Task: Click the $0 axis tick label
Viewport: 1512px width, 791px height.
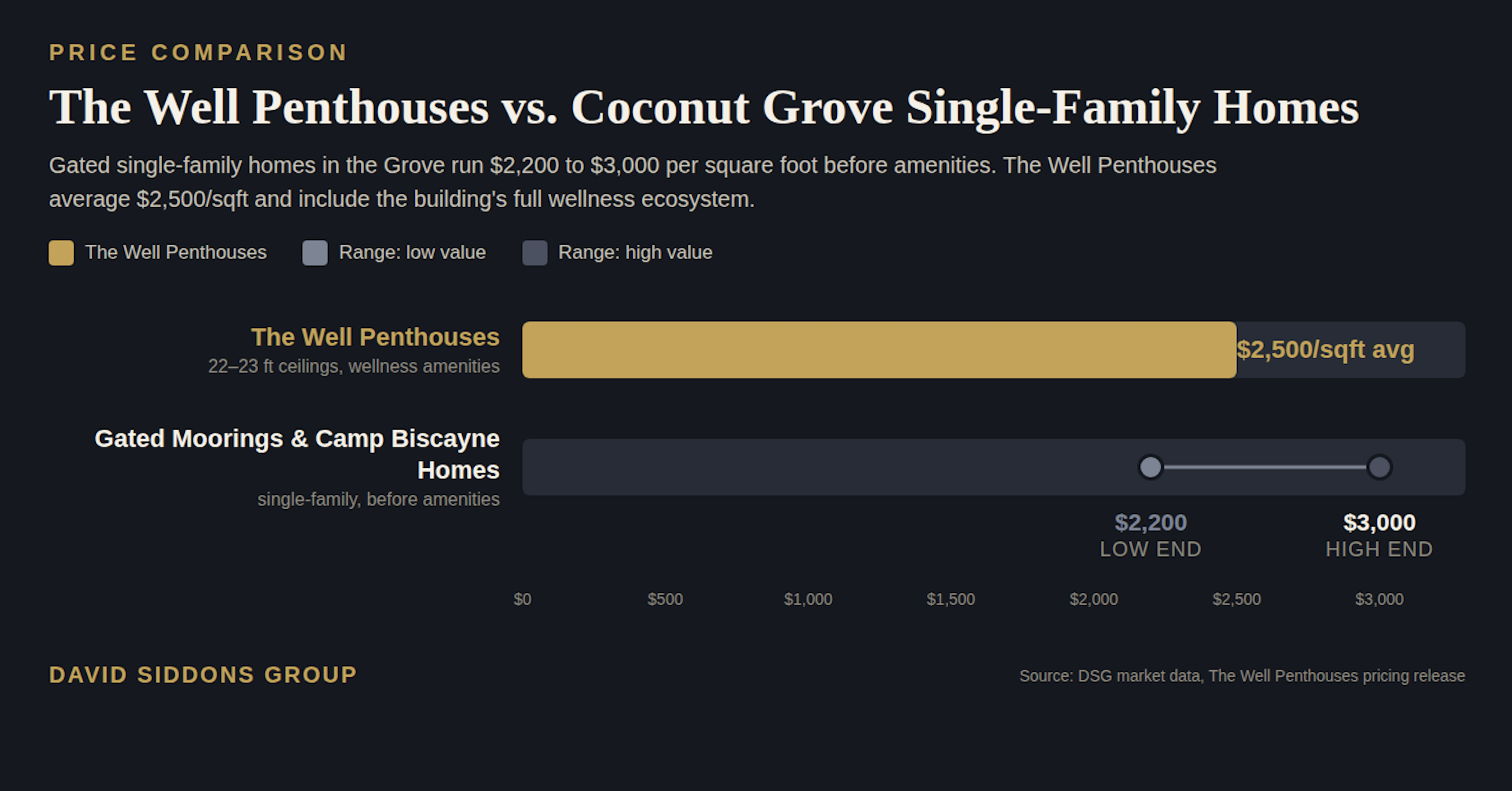Action: [x=522, y=599]
